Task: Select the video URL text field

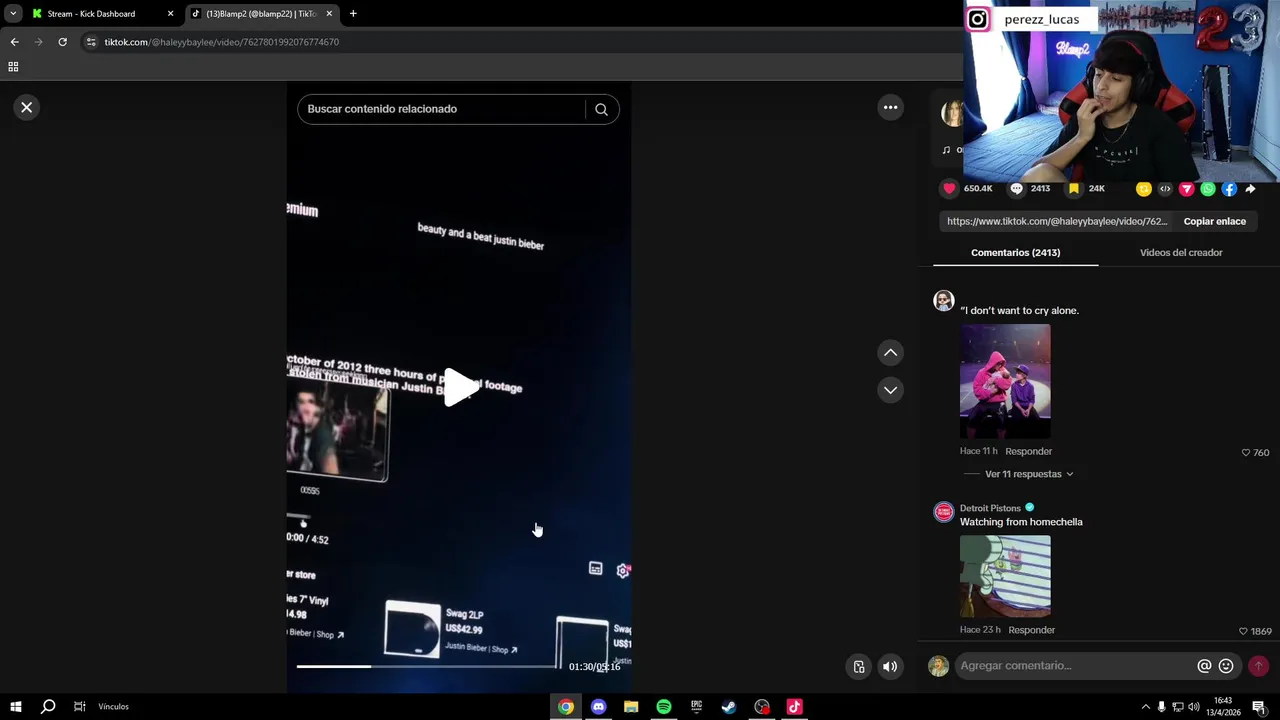Action: (x=1057, y=221)
